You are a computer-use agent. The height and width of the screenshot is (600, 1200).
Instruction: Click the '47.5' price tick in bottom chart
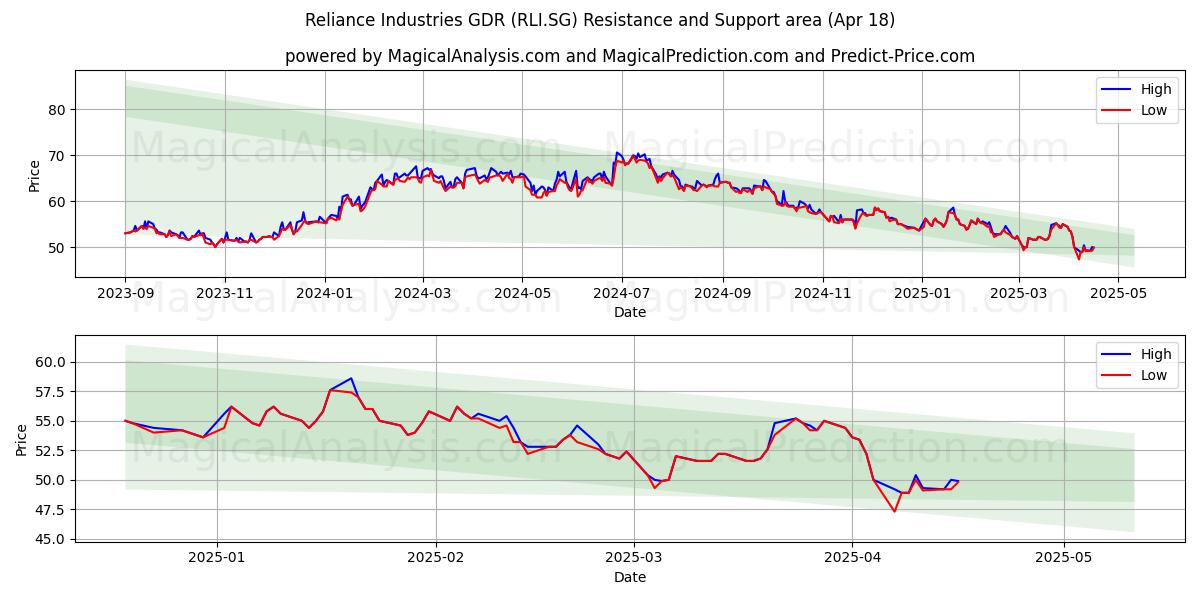click(52, 510)
